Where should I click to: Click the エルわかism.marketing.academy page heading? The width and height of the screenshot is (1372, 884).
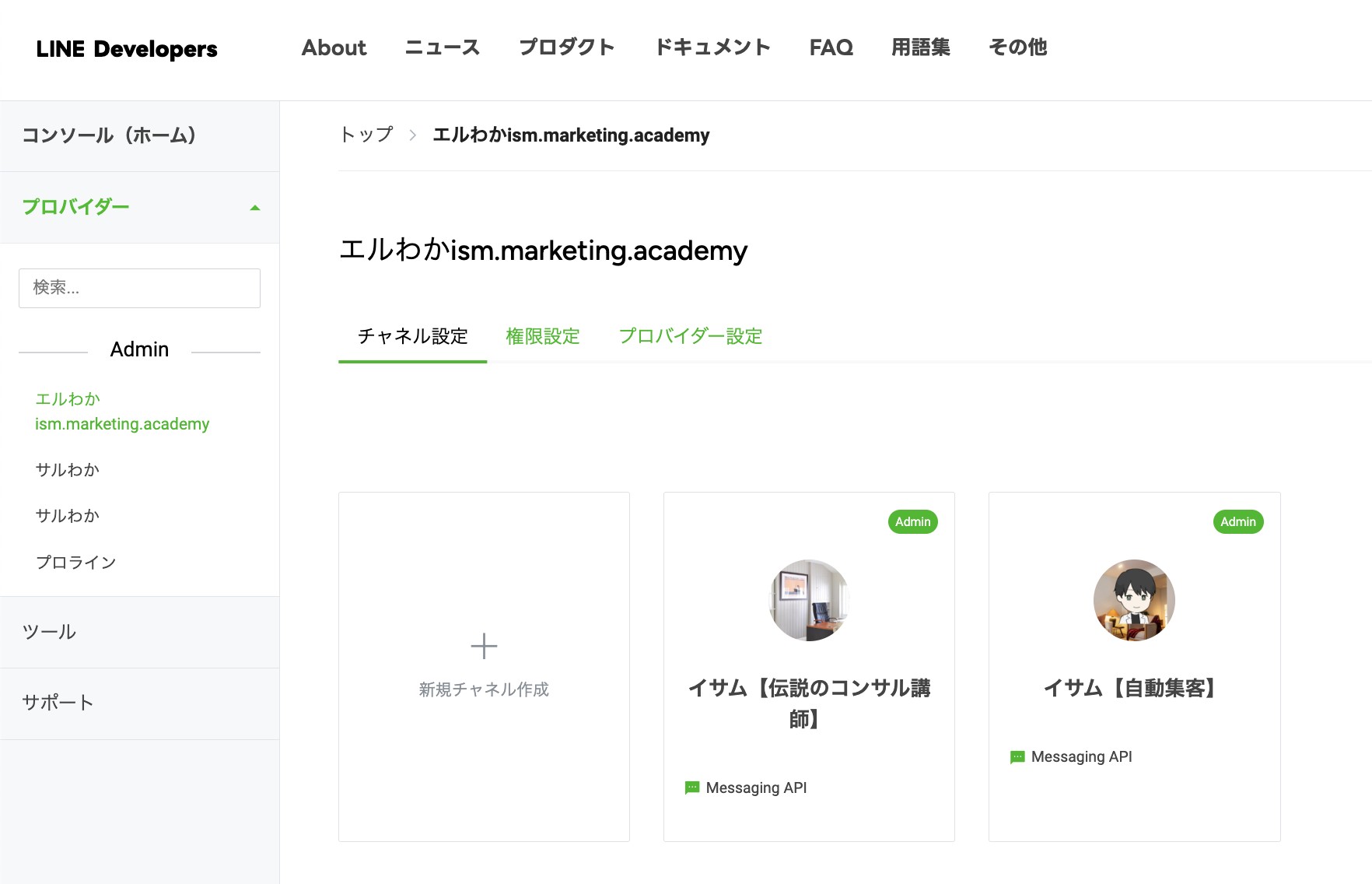tap(544, 251)
